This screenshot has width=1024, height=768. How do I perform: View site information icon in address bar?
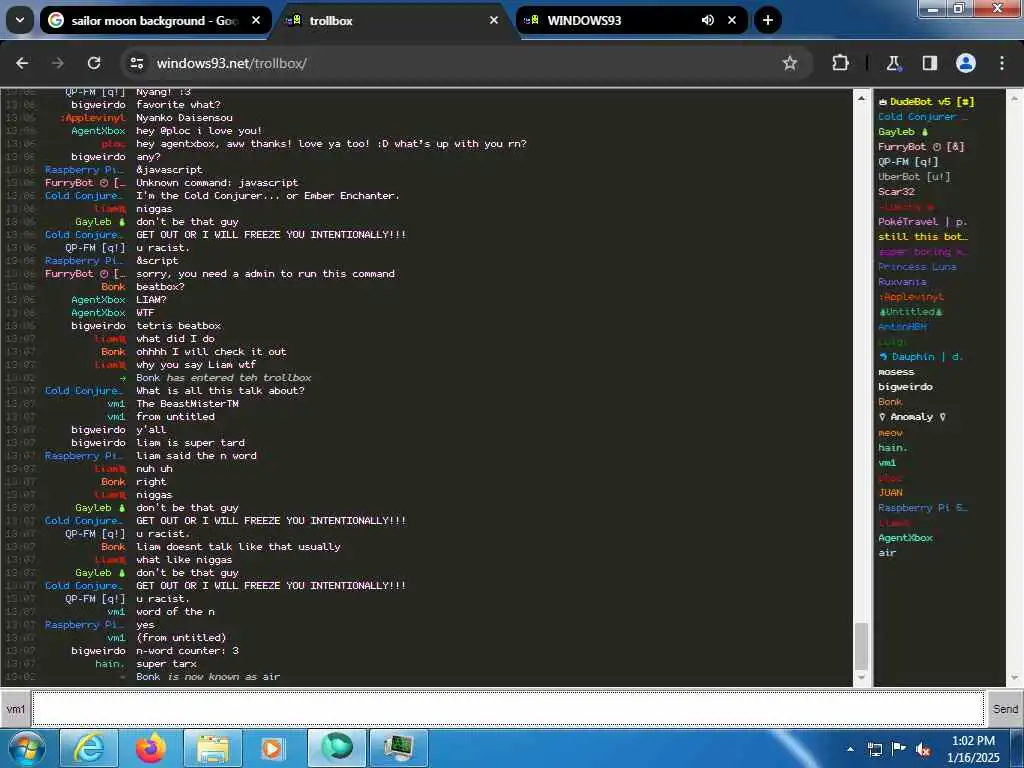[x=137, y=63]
